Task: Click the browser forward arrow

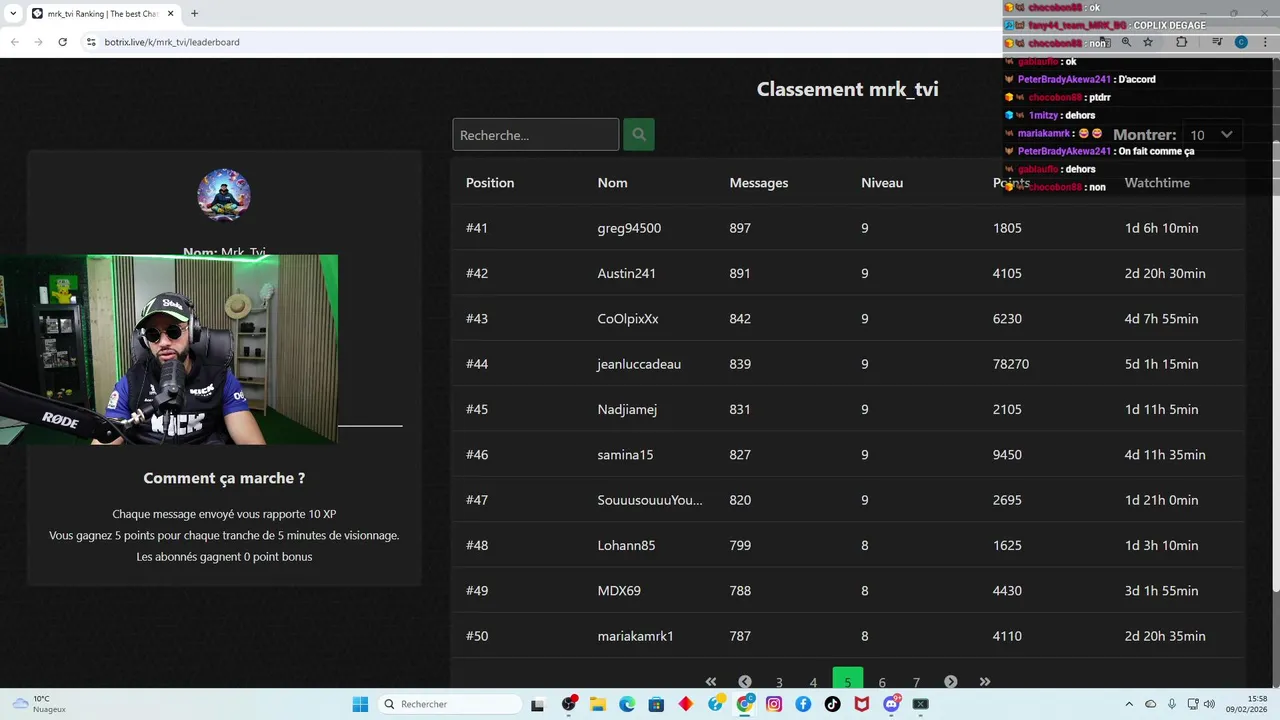Action: coord(38,42)
